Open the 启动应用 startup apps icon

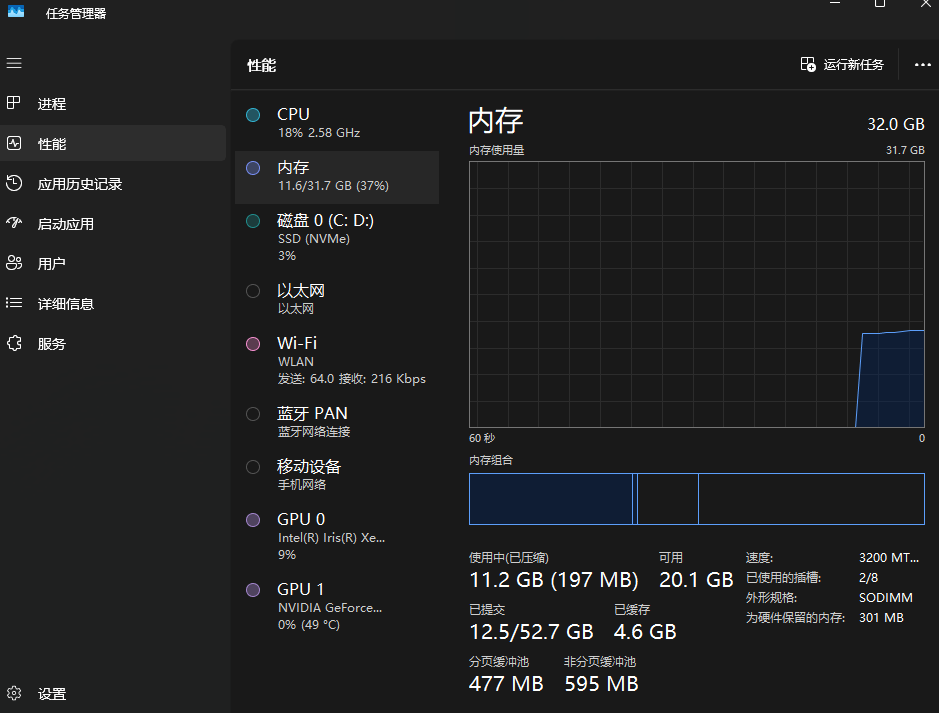pyautogui.click(x=14, y=223)
